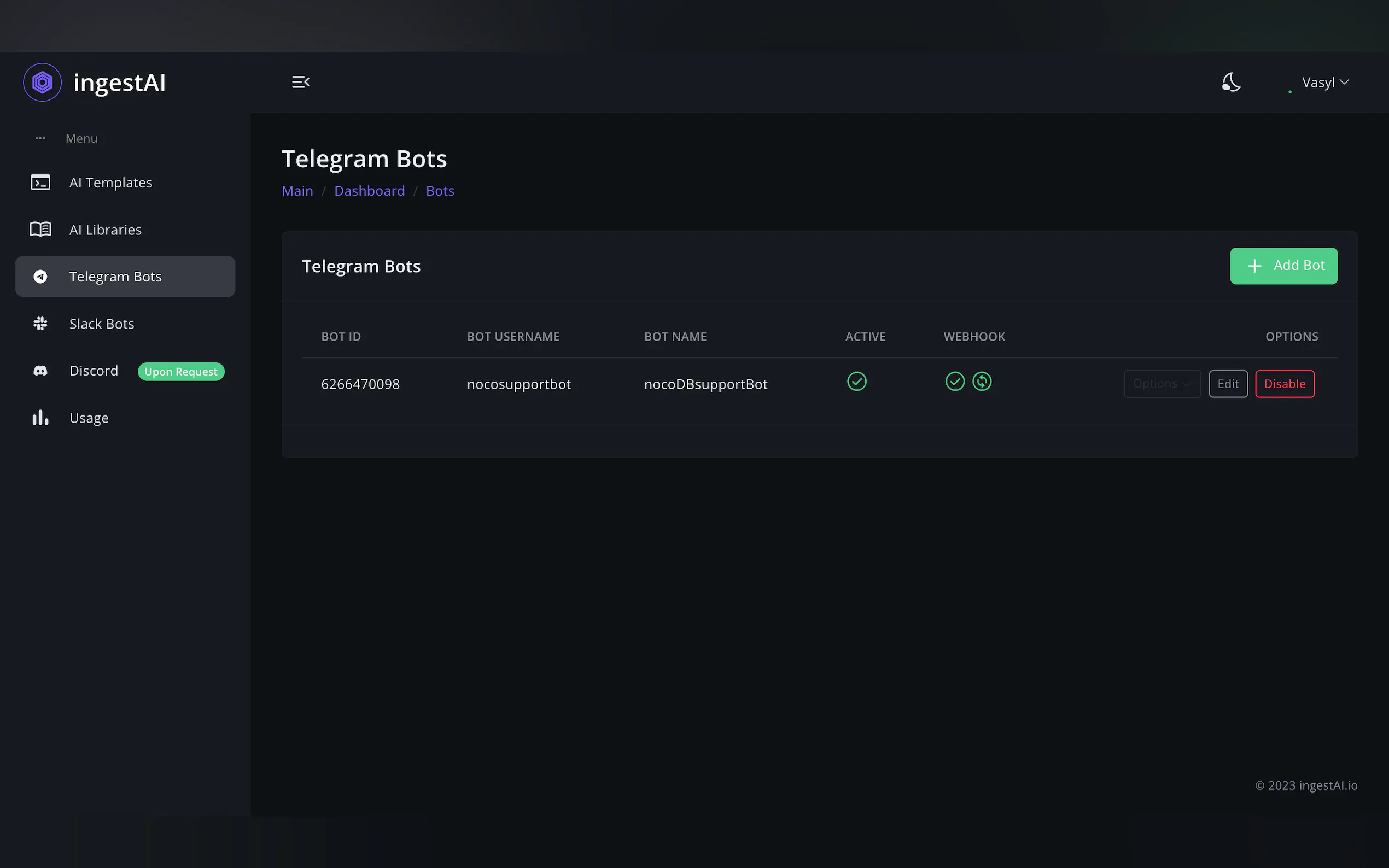Open the Vasyl user dropdown
This screenshot has height=868, width=1389.
(1325, 83)
